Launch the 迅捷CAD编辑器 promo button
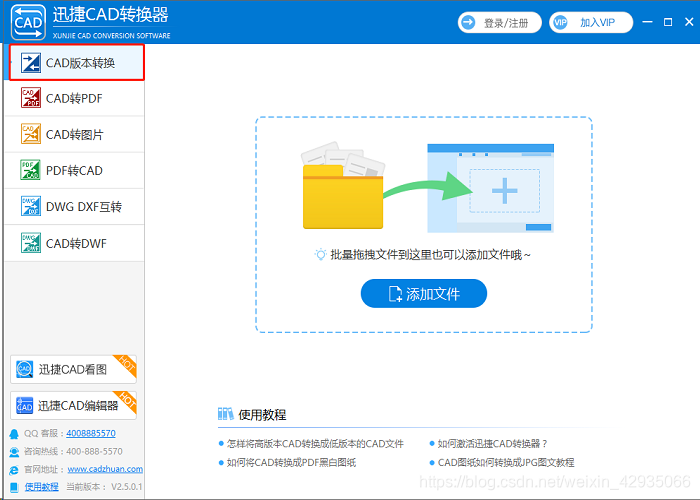The width and height of the screenshot is (700, 500). pos(74,405)
